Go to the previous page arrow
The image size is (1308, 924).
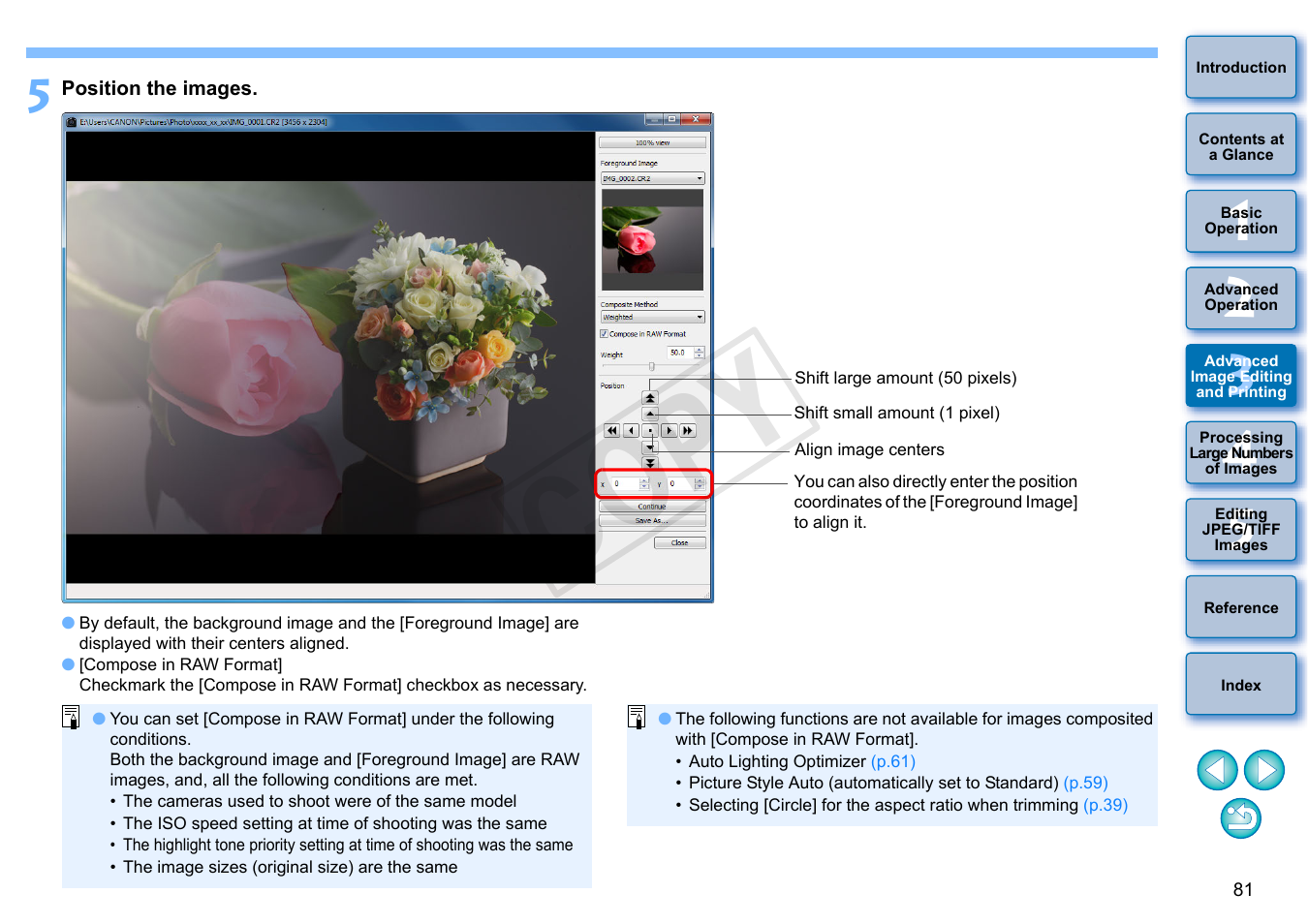point(1217,771)
